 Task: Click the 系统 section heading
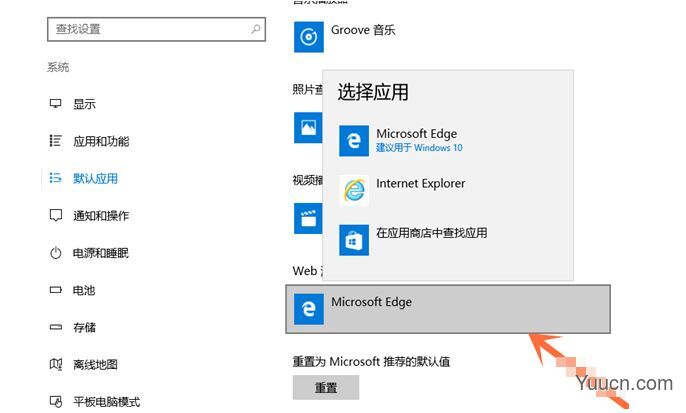(58, 67)
